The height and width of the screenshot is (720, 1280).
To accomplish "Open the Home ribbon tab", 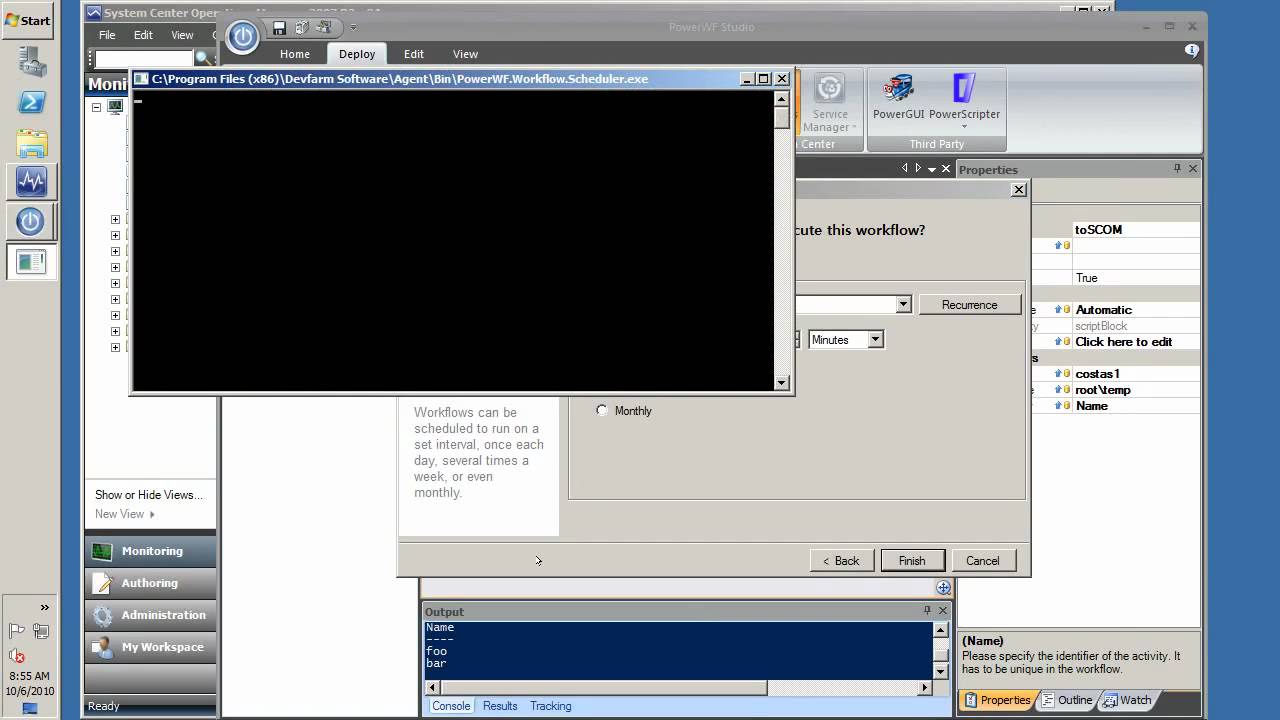I will (295, 54).
